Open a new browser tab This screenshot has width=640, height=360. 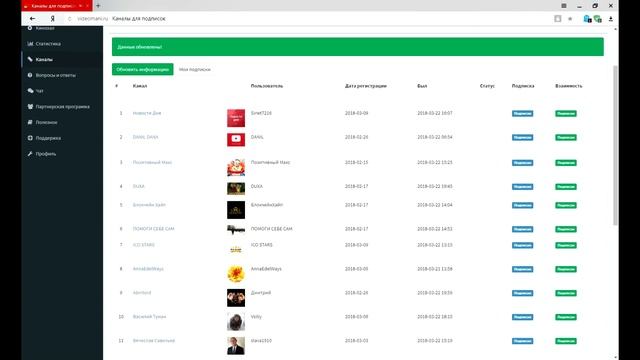point(98,6)
